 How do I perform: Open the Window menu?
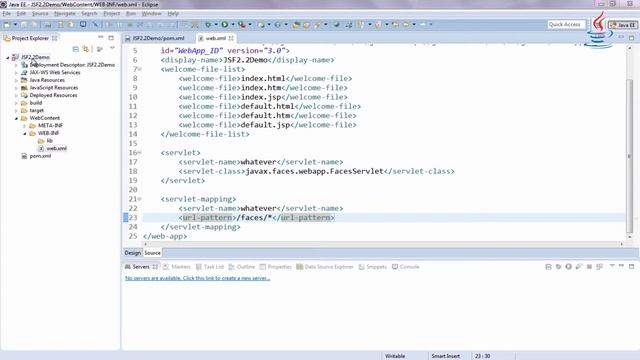tap(151, 13)
